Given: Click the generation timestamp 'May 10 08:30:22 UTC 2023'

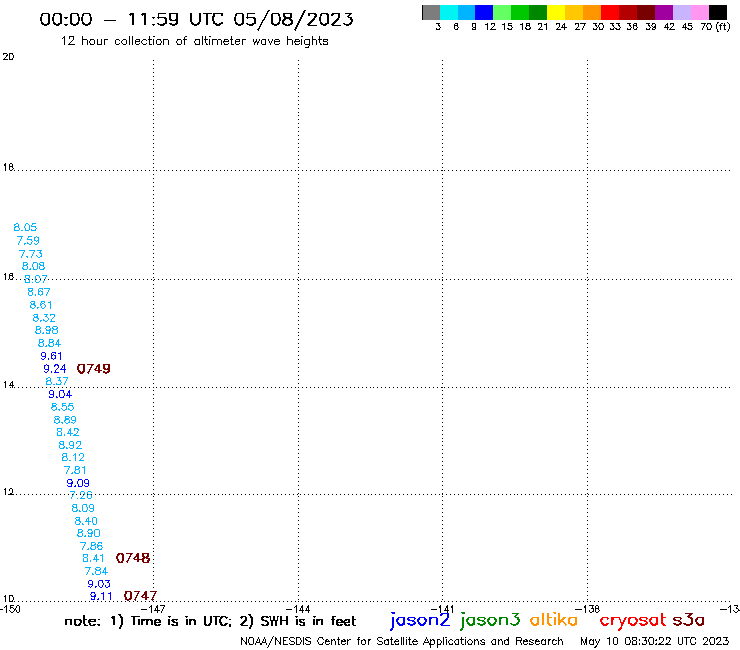Looking at the screenshot, I should coord(655,642).
